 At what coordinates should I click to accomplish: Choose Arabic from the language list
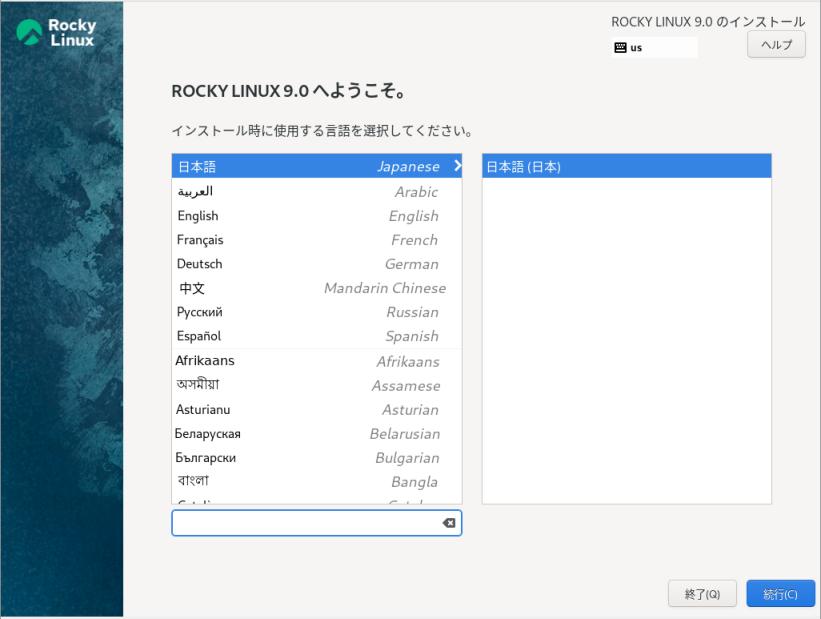[316, 192]
